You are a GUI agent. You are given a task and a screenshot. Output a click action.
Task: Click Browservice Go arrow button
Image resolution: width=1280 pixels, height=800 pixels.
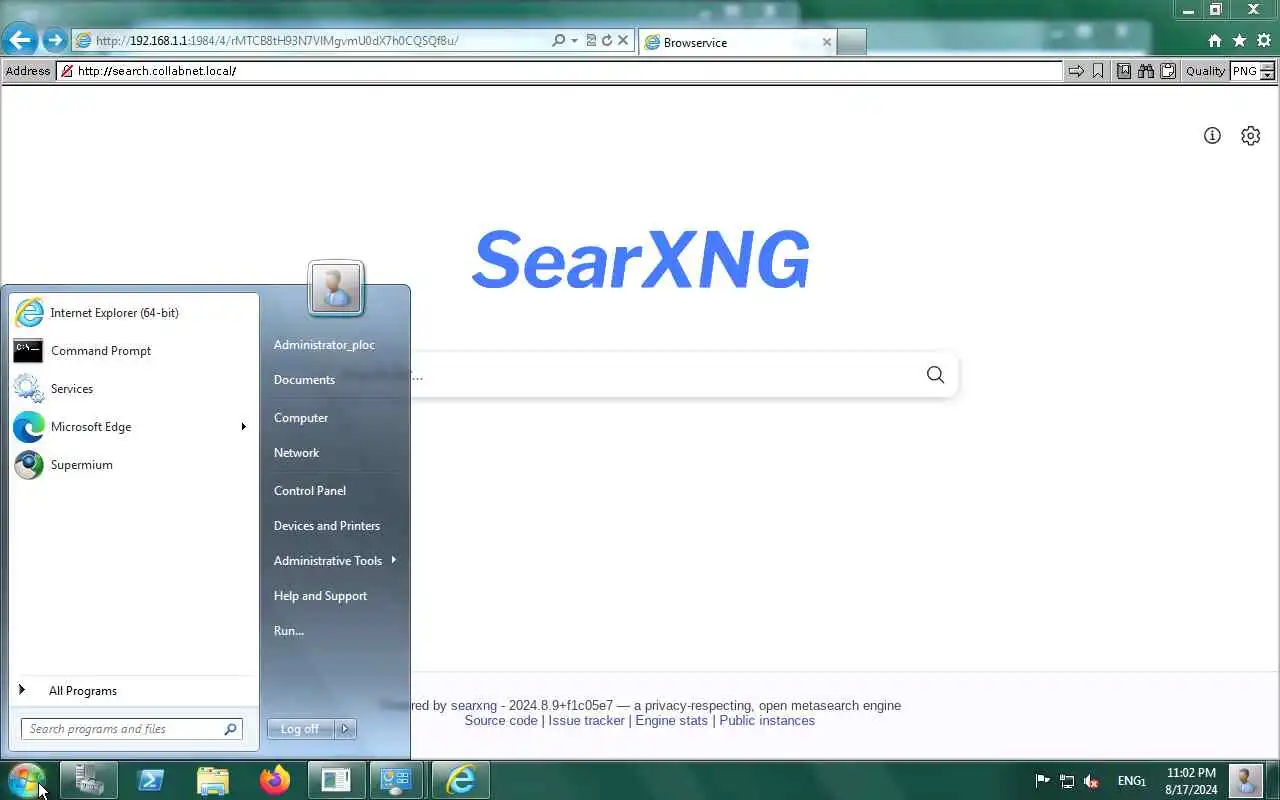1076,71
